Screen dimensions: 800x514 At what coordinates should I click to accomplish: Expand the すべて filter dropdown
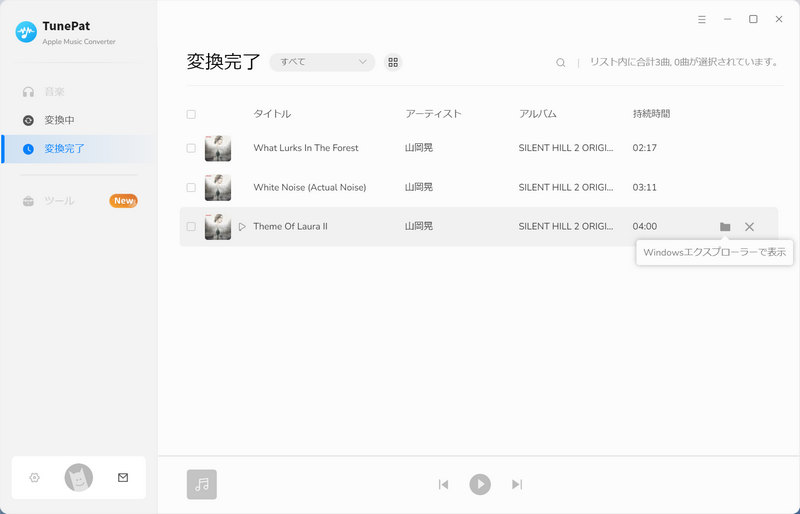[x=322, y=62]
